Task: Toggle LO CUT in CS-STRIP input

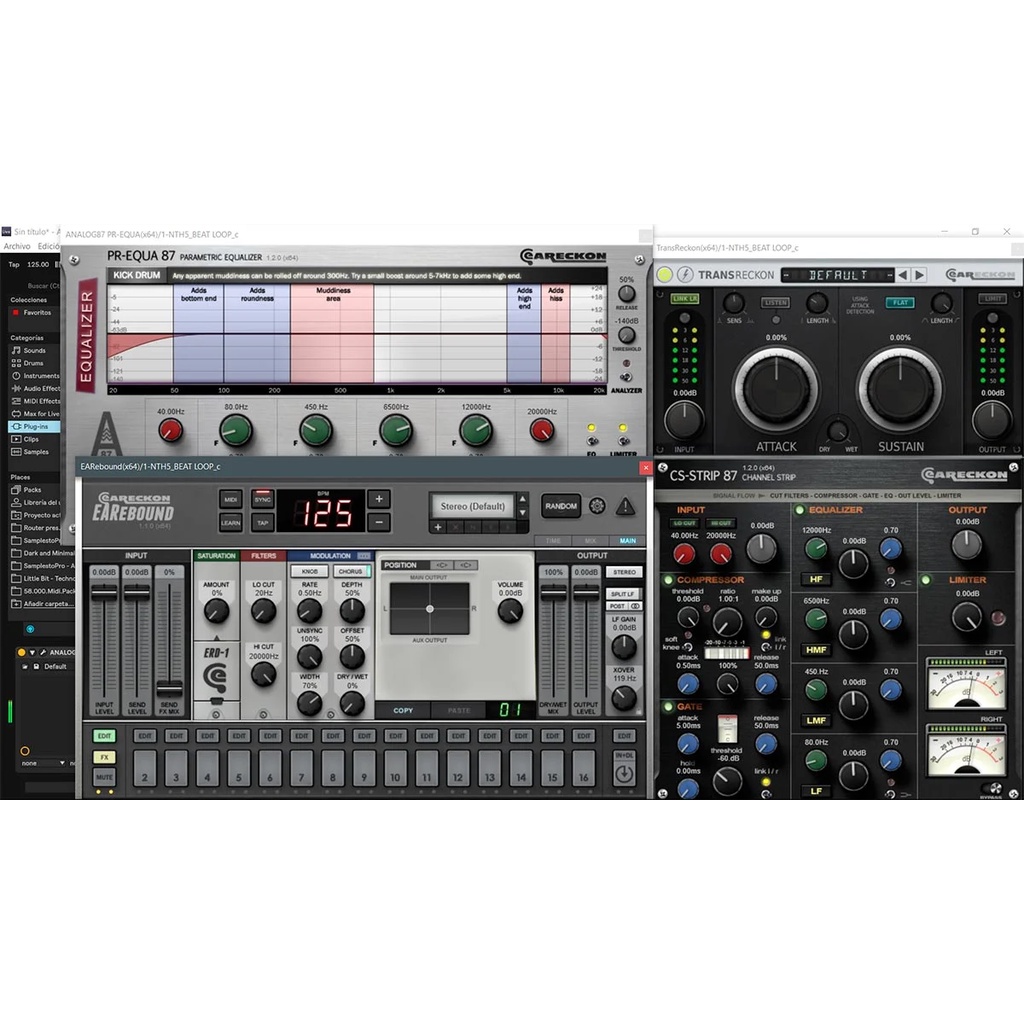Action: click(x=684, y=523)
